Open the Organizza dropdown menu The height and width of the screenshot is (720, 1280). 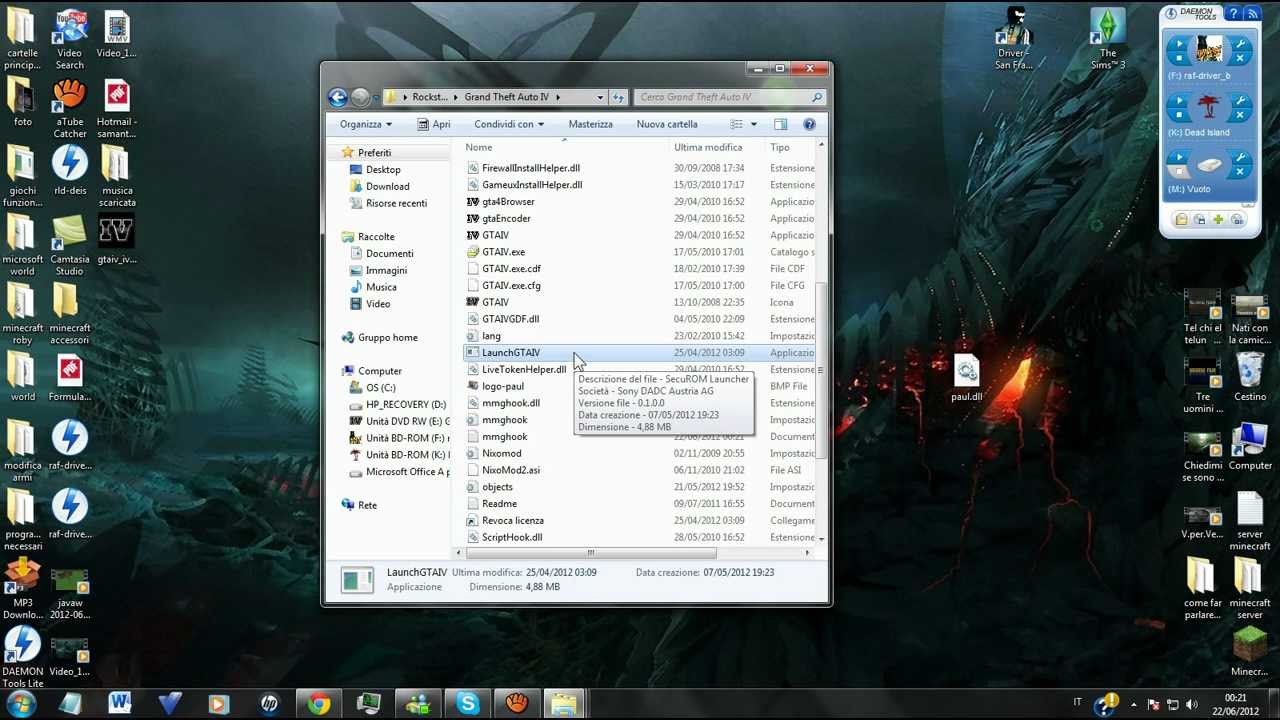(366, 124)
